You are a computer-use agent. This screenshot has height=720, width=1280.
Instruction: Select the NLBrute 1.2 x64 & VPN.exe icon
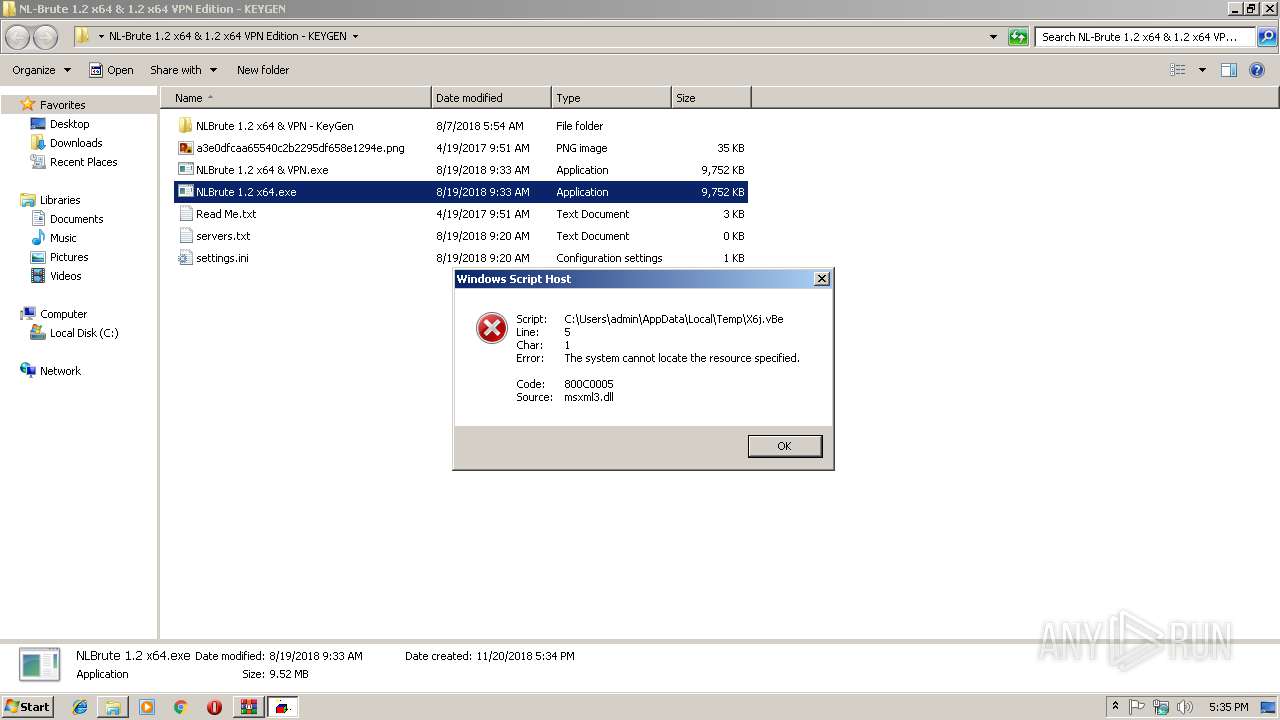click(x=185, y=170)
